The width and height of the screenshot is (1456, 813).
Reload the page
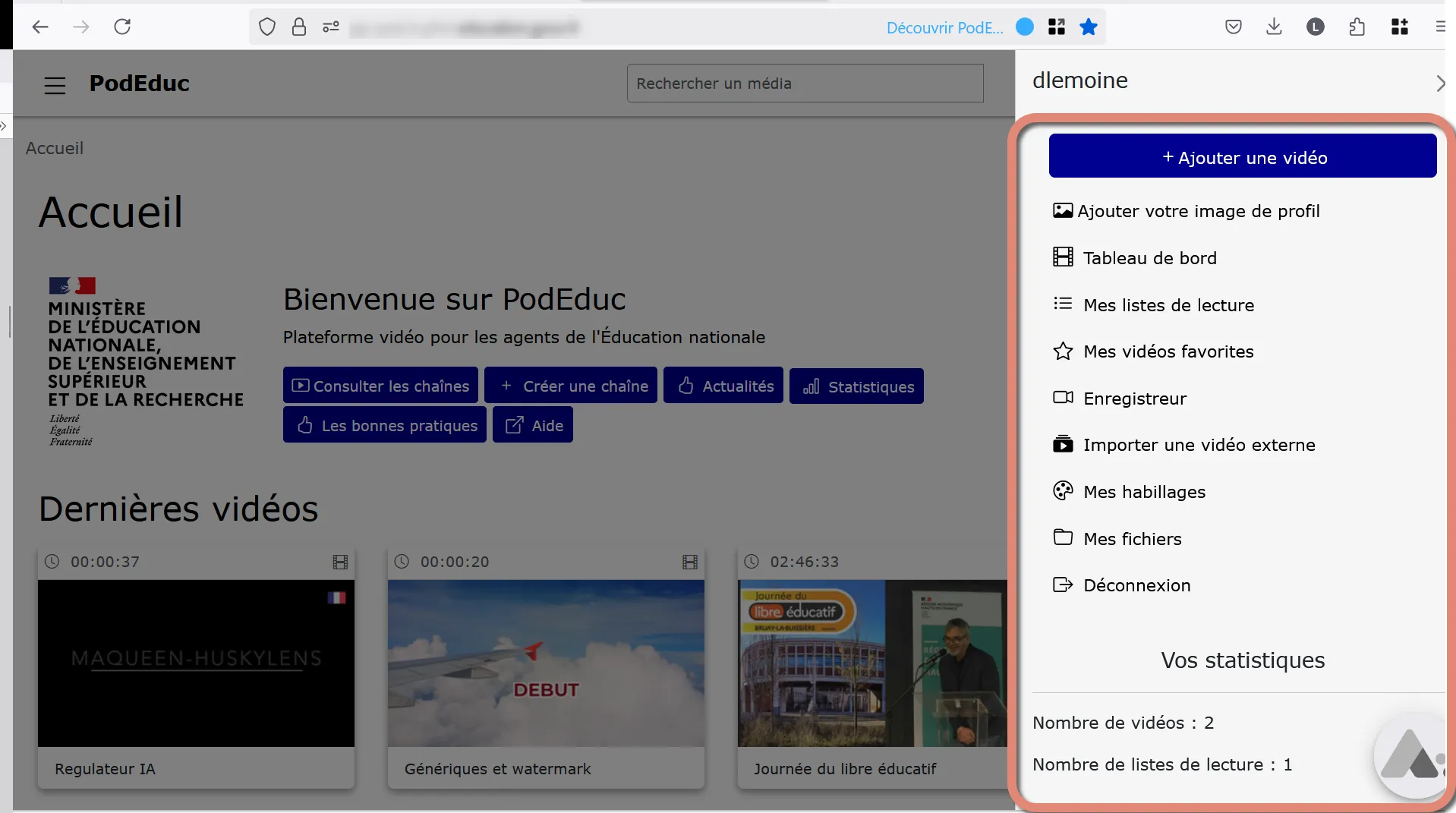point(122,27)
